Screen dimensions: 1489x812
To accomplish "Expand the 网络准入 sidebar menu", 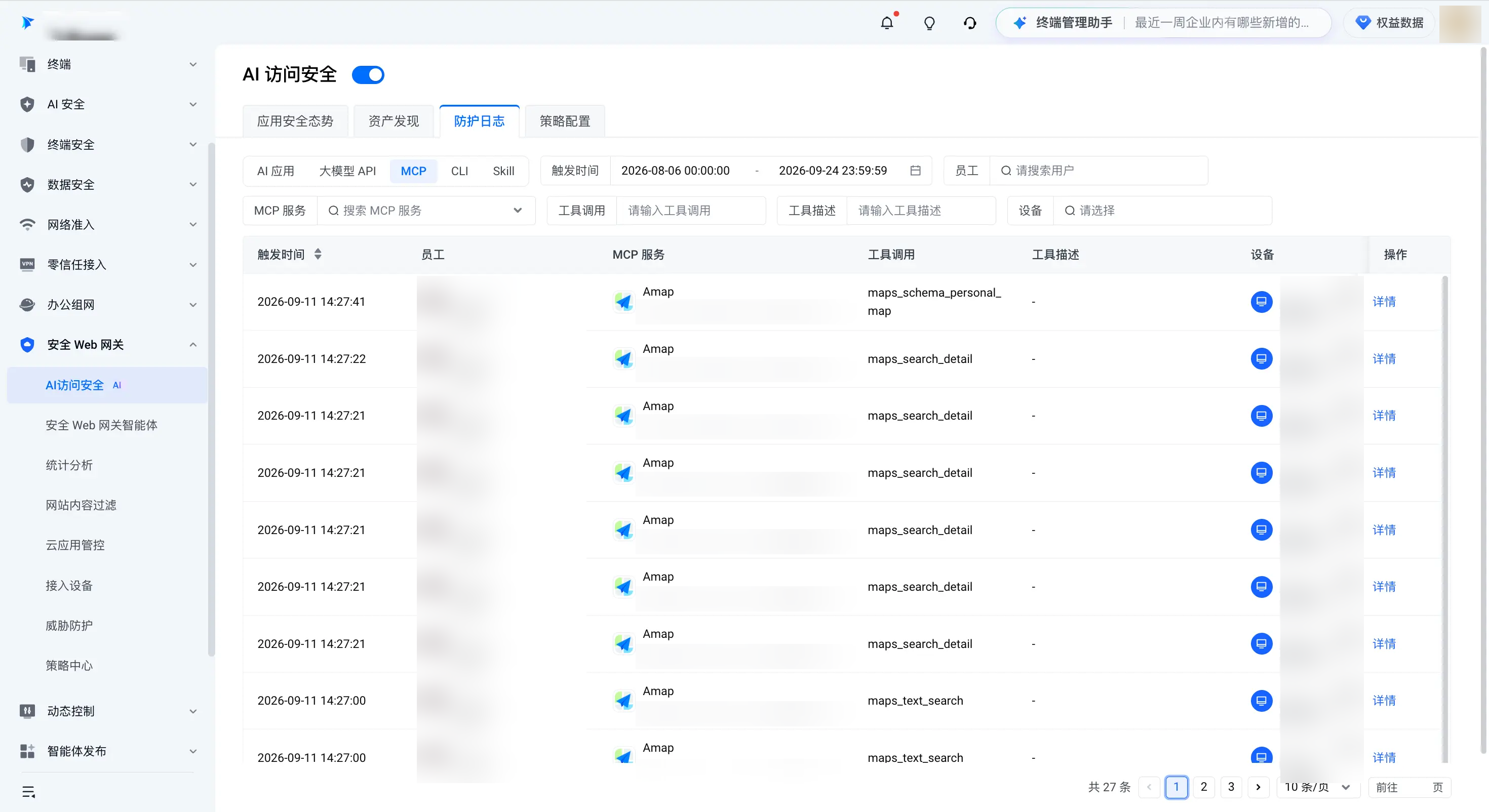I will click(x=107, y=224).
